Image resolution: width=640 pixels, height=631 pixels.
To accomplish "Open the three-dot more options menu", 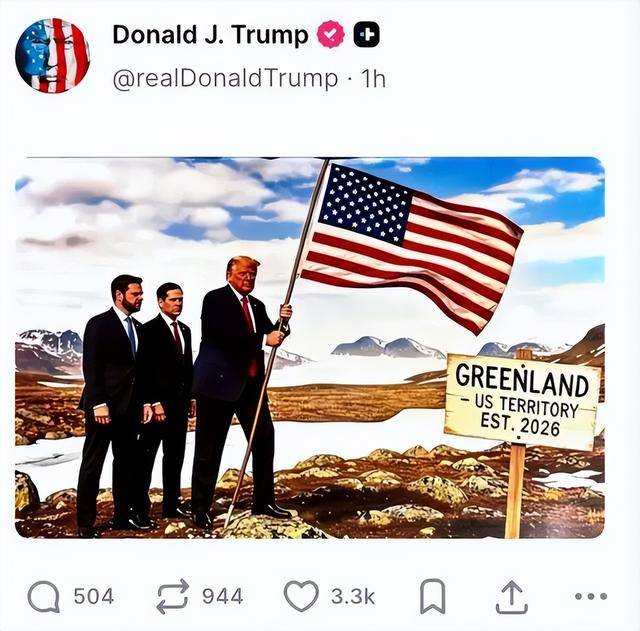I will tap(591, 596).
